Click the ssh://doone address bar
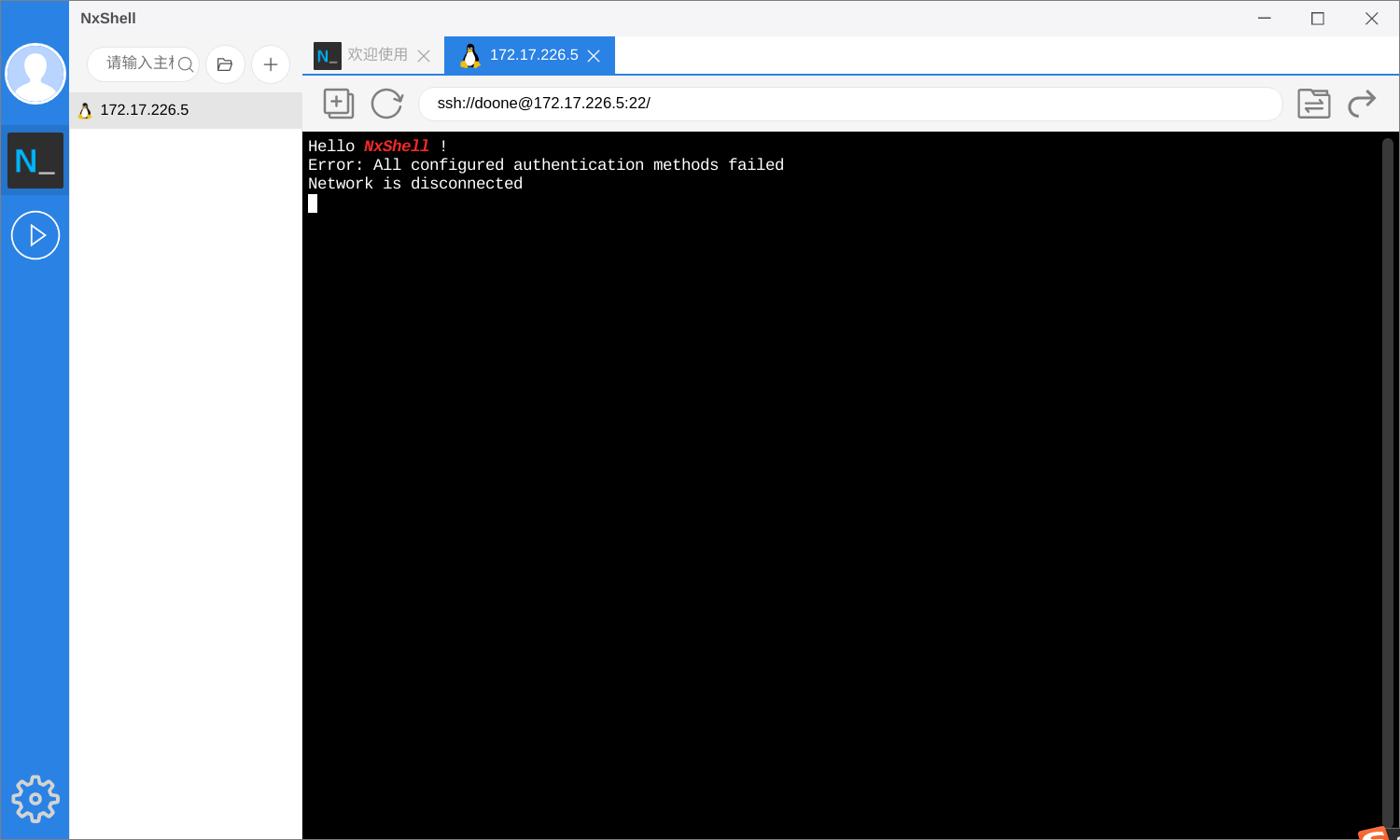 (840, 103)
